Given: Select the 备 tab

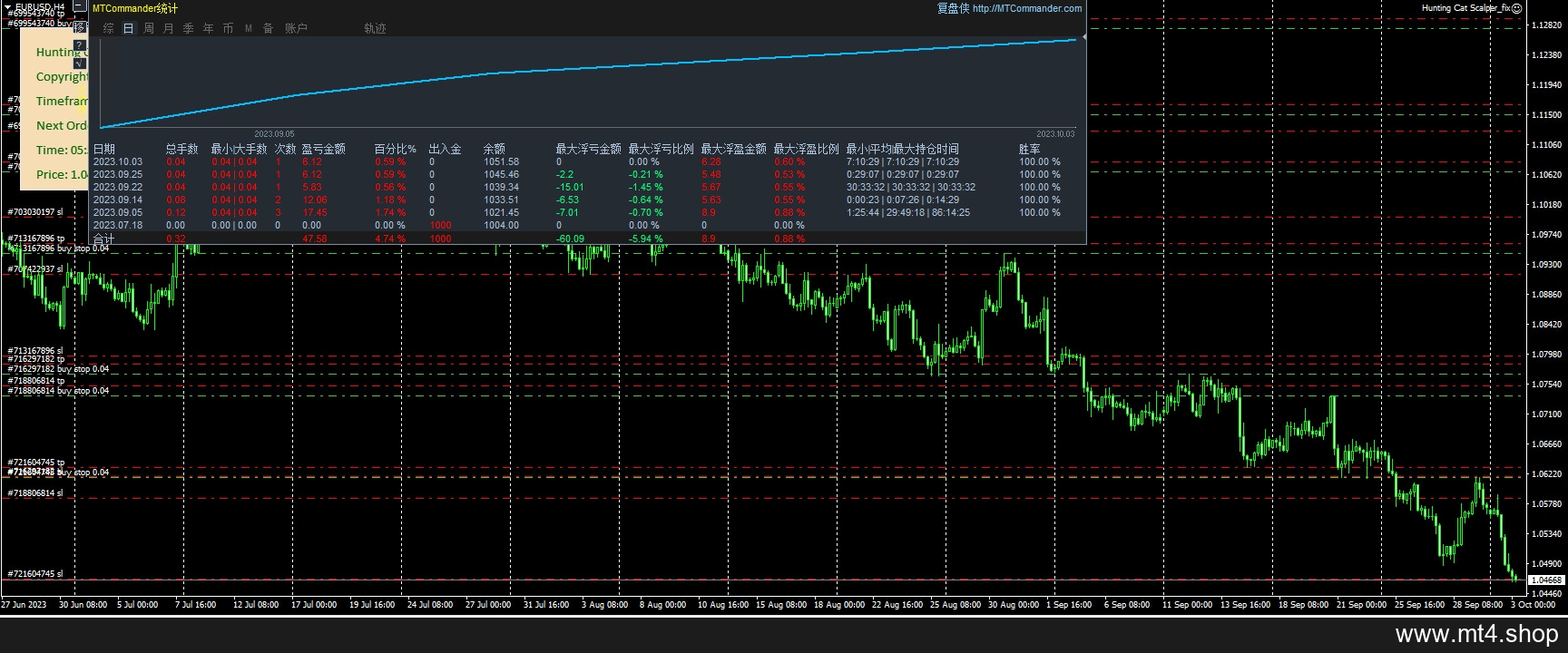Looking at the screenshot, I should (x=268, y=28).
